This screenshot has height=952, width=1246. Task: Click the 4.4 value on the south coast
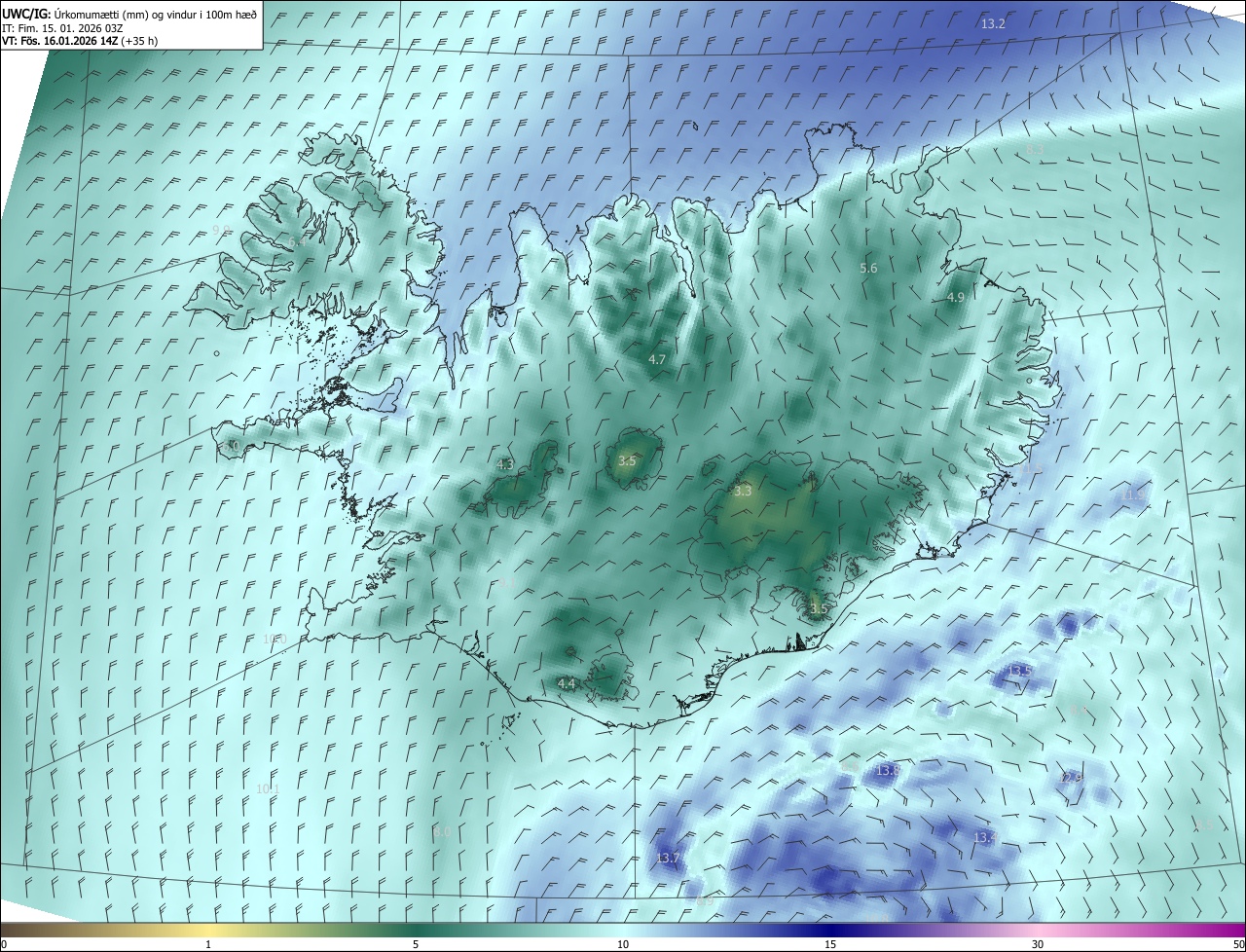[567, 684]
